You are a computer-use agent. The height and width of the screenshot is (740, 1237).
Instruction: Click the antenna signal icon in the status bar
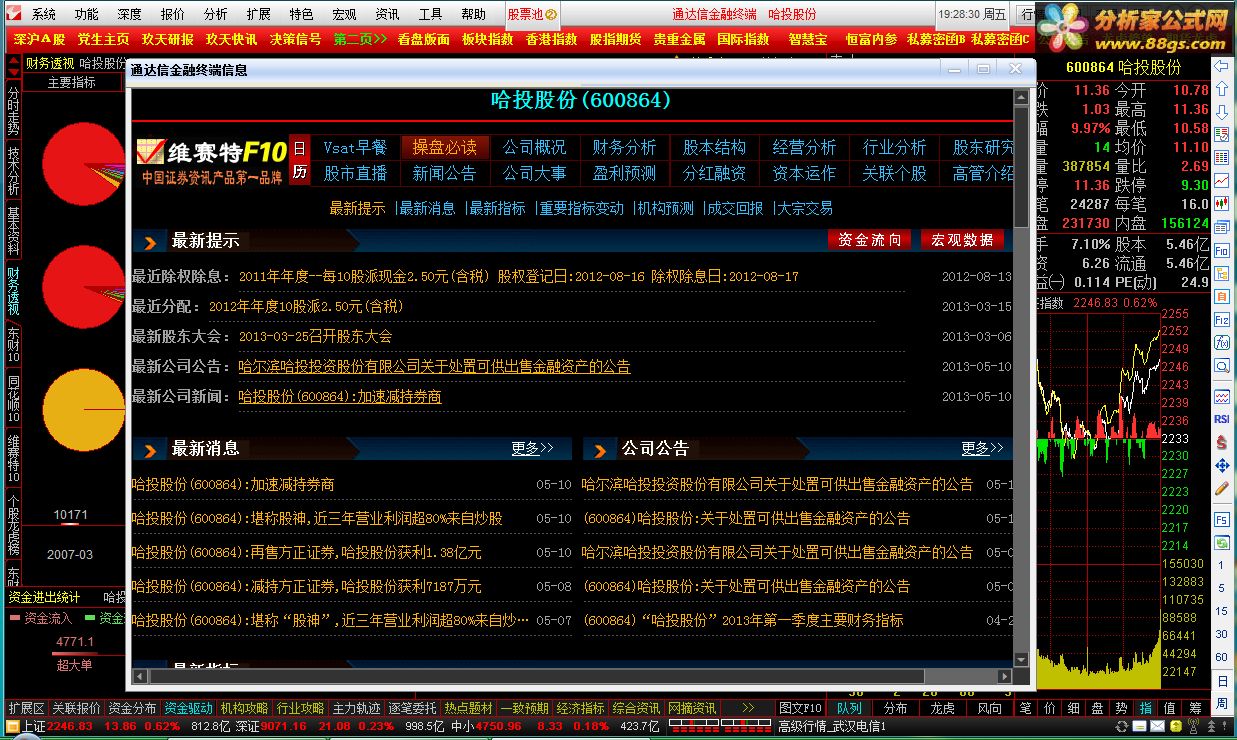[1193, 726]
